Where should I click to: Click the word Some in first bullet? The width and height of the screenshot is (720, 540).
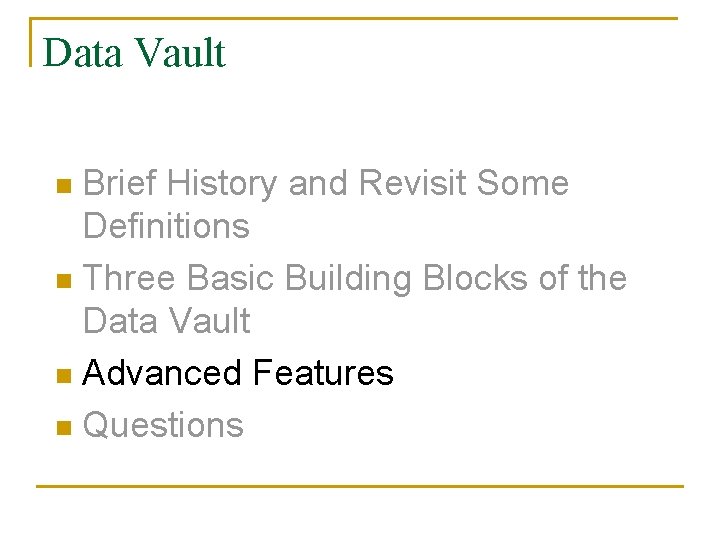pos(523,182)
